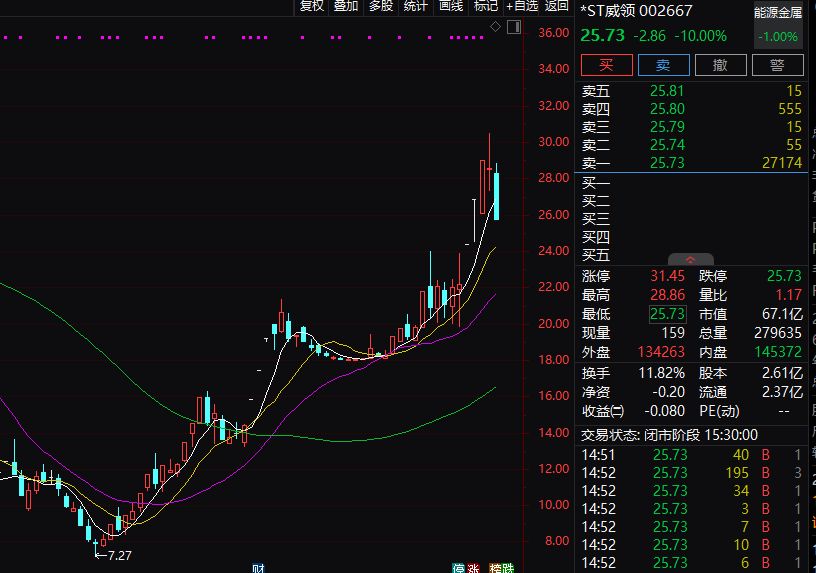Click the 30.00 price axis label
This screenshot has width=816, height=573.
tap(554, 142)
